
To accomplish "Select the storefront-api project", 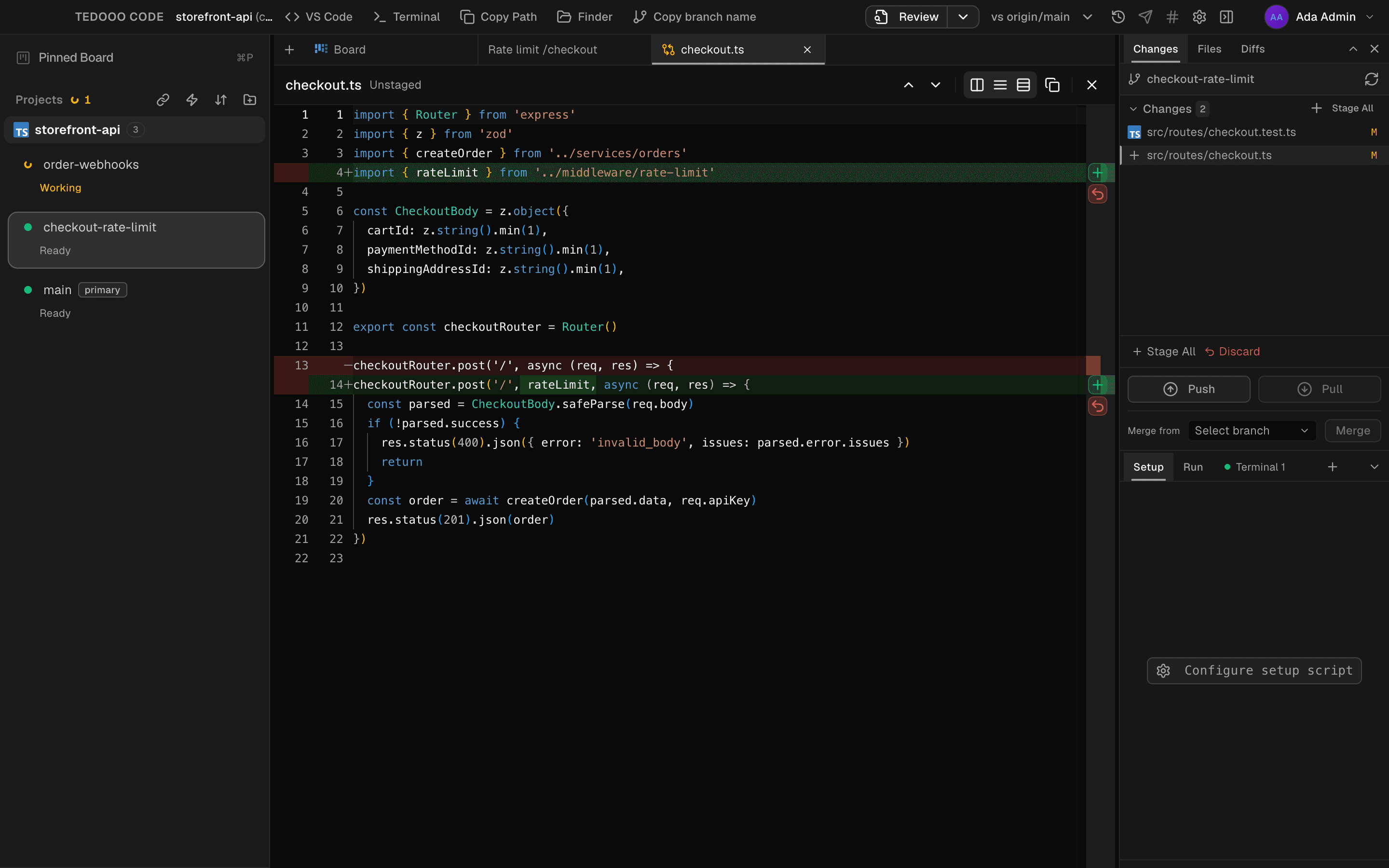I will [135, 130].
